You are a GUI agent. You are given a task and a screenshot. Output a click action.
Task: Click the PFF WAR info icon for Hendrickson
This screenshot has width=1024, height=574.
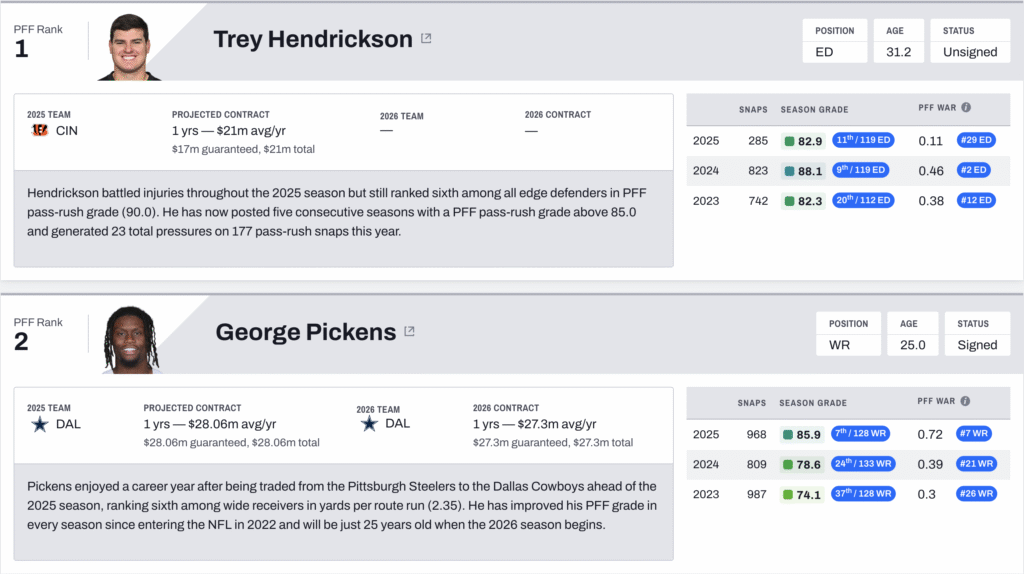coord(966,108)
